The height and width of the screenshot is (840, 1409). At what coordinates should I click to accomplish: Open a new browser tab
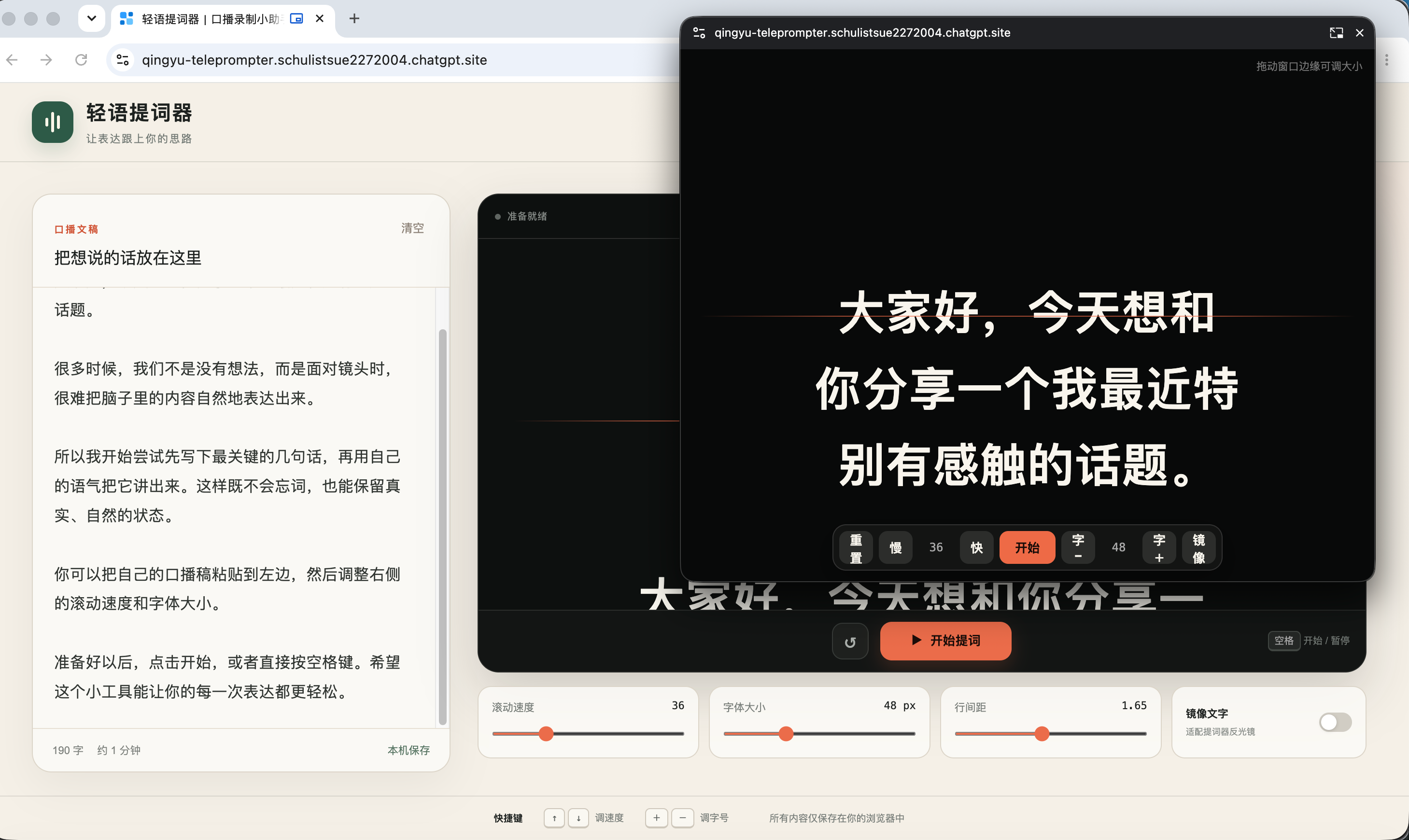pyautogui.click(x=354, y=19)
